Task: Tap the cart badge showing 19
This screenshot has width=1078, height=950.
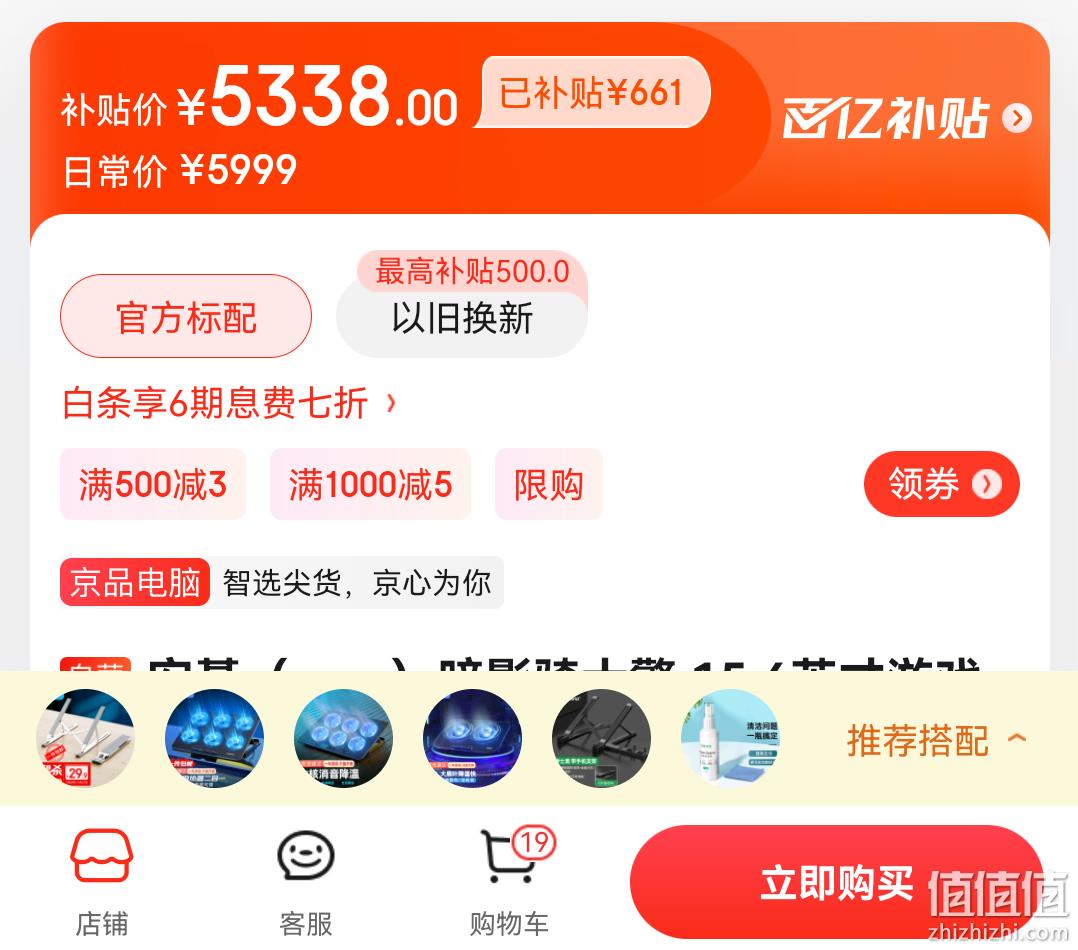Action: coord(534,843)
